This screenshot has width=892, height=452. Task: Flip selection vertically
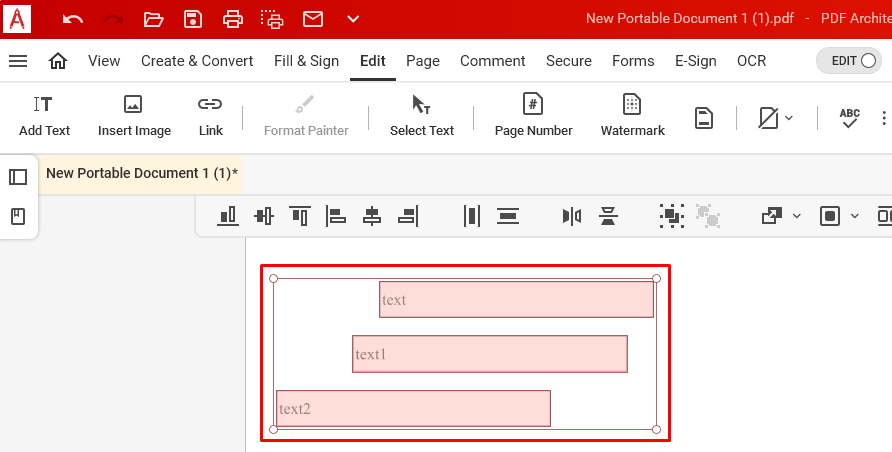tap(608, 216)
